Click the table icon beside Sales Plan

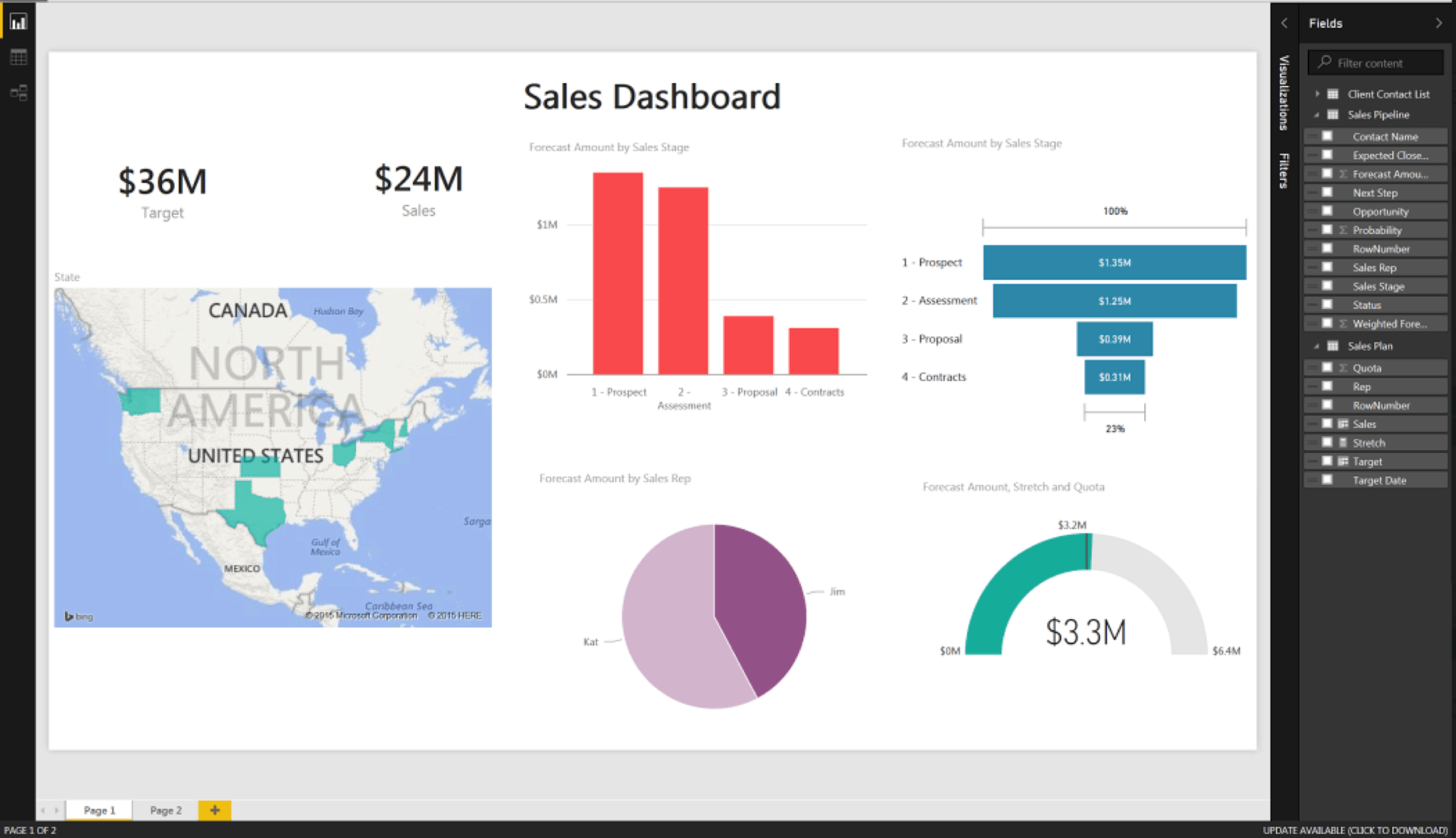[1333, 345]
